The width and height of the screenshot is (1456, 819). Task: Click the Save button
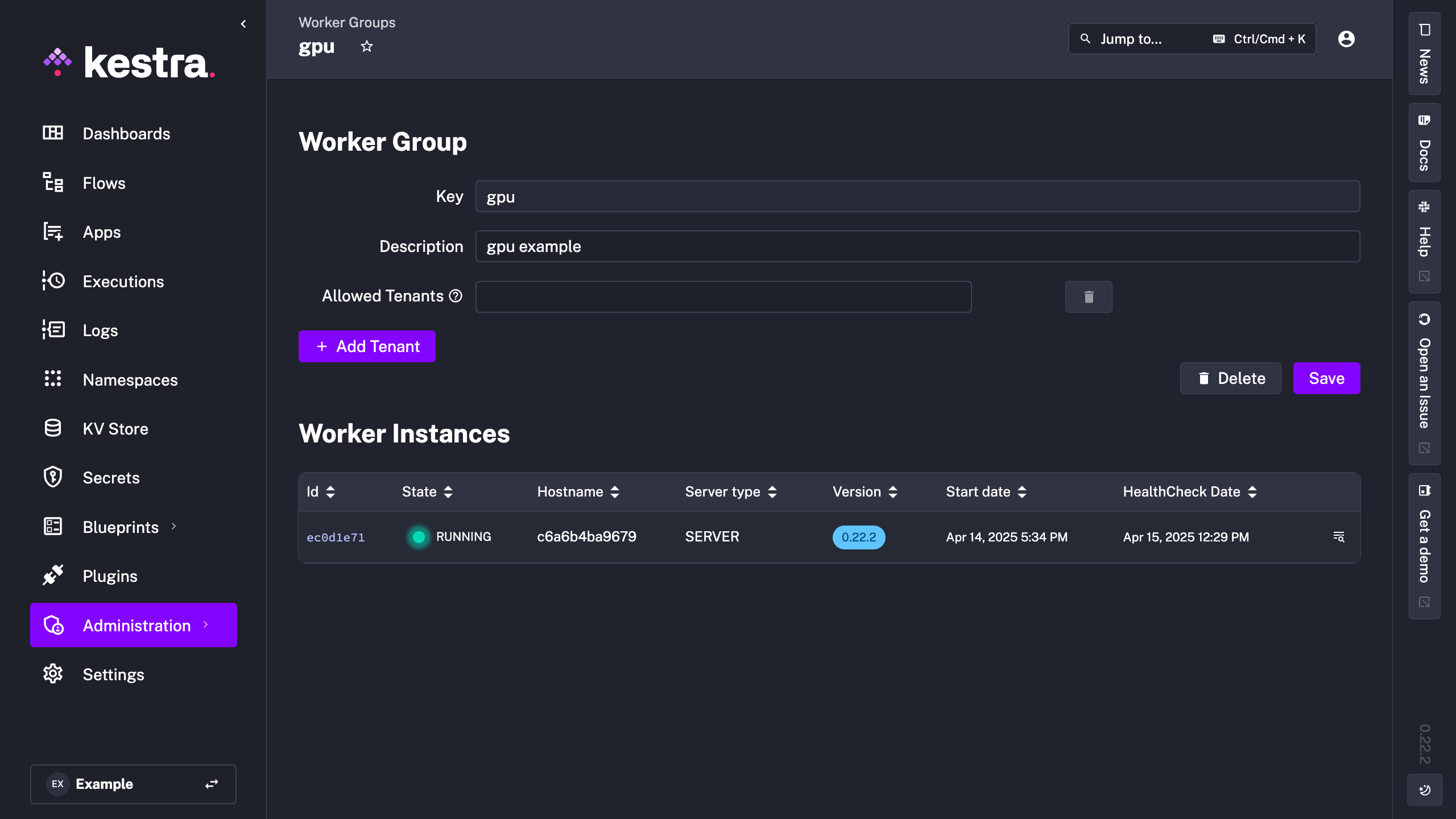pos(1326,378)
